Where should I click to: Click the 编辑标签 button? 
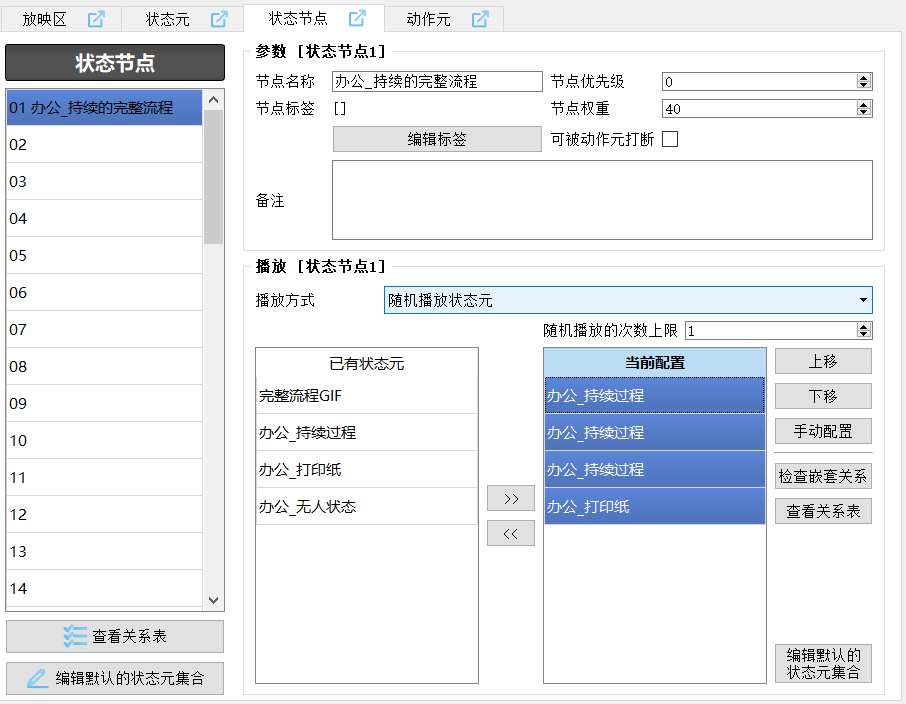(x=436, y=139)
